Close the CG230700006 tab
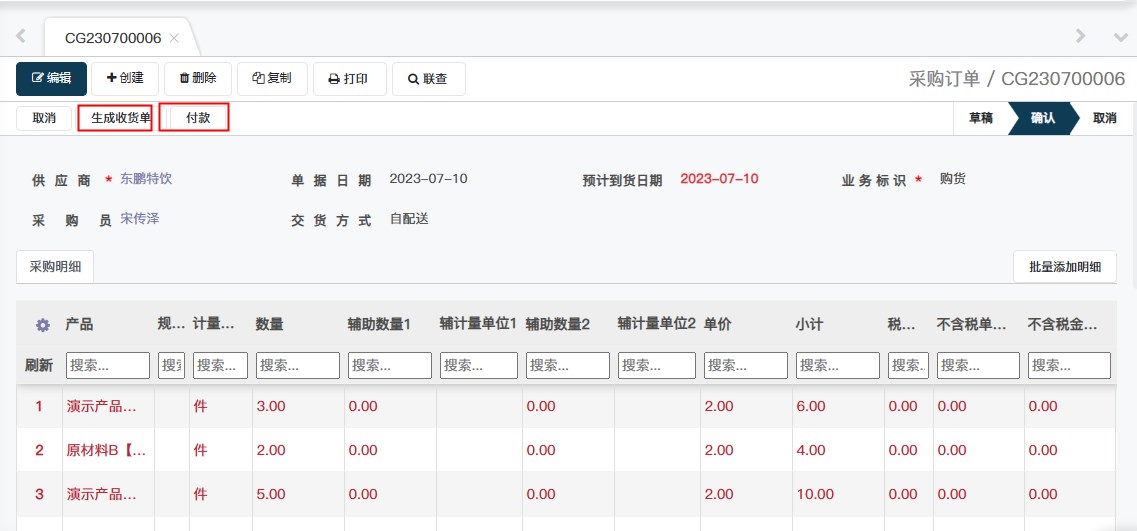The height and width of the screenshot is (531, 1137). tap(174, 38)
